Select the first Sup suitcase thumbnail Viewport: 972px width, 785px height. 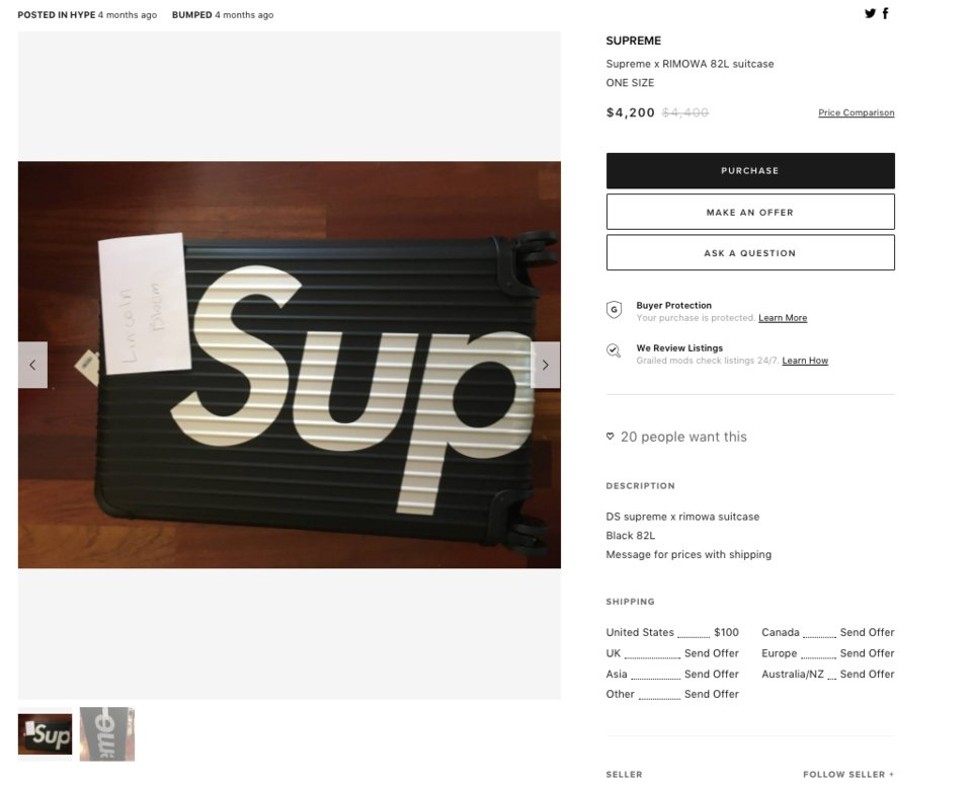(45, 734)
